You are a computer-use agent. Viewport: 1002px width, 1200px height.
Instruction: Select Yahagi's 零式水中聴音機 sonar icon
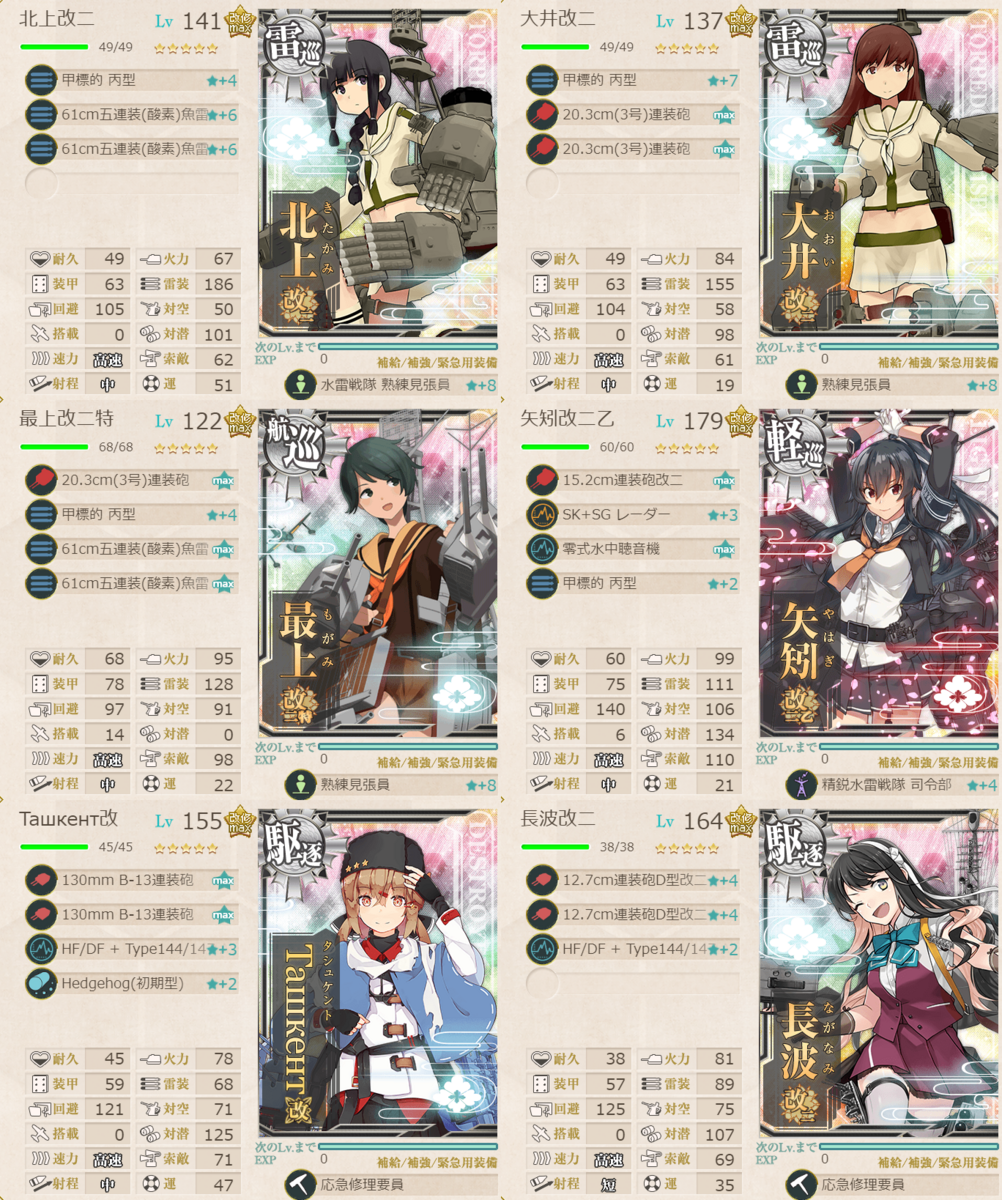pos(542,549)
